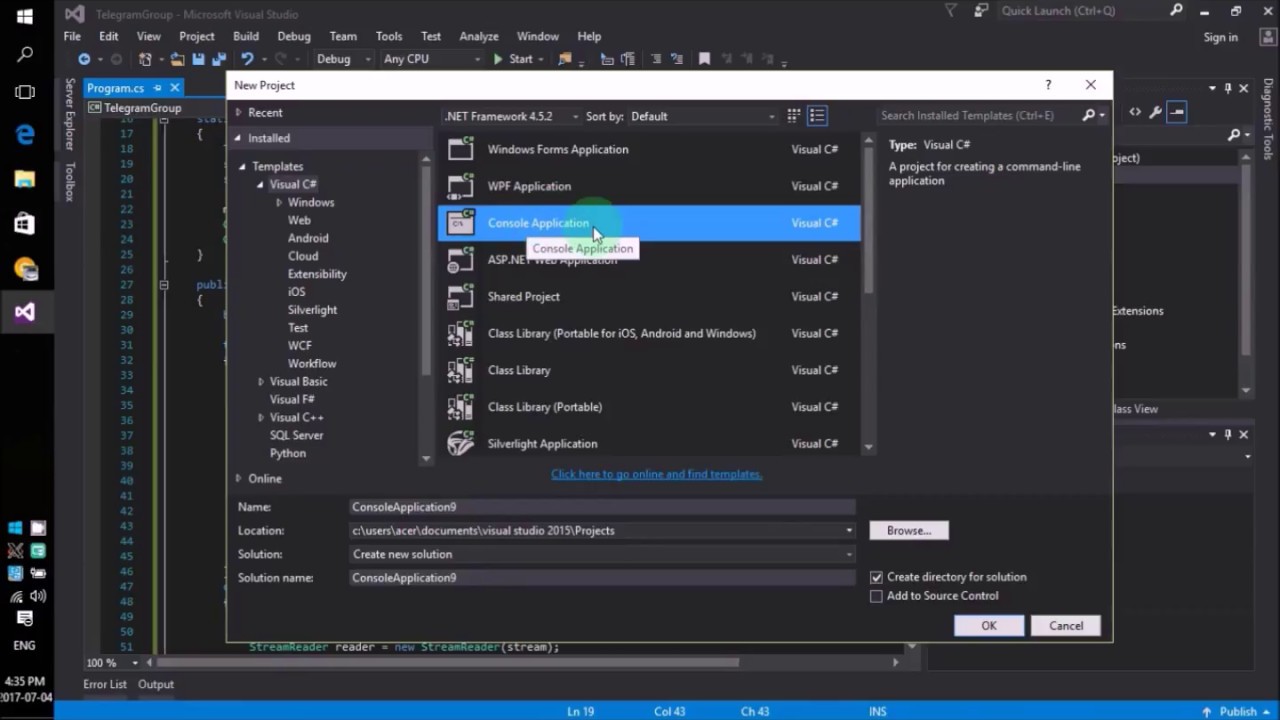Click the Navigate Backward arrow icon
The width and height of the screenshot is (1280, 720).
(x=84, y=59)
